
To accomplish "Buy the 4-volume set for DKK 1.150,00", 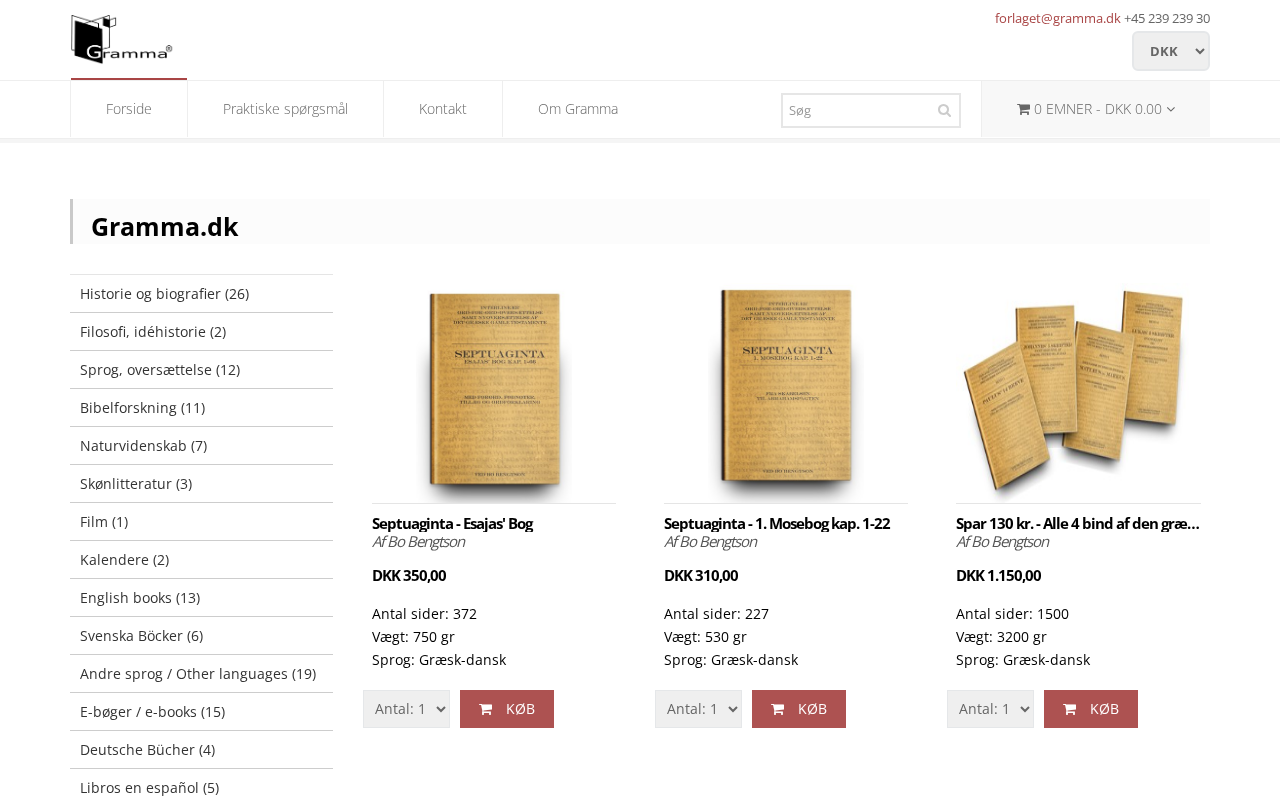I will click(1091, 709).
